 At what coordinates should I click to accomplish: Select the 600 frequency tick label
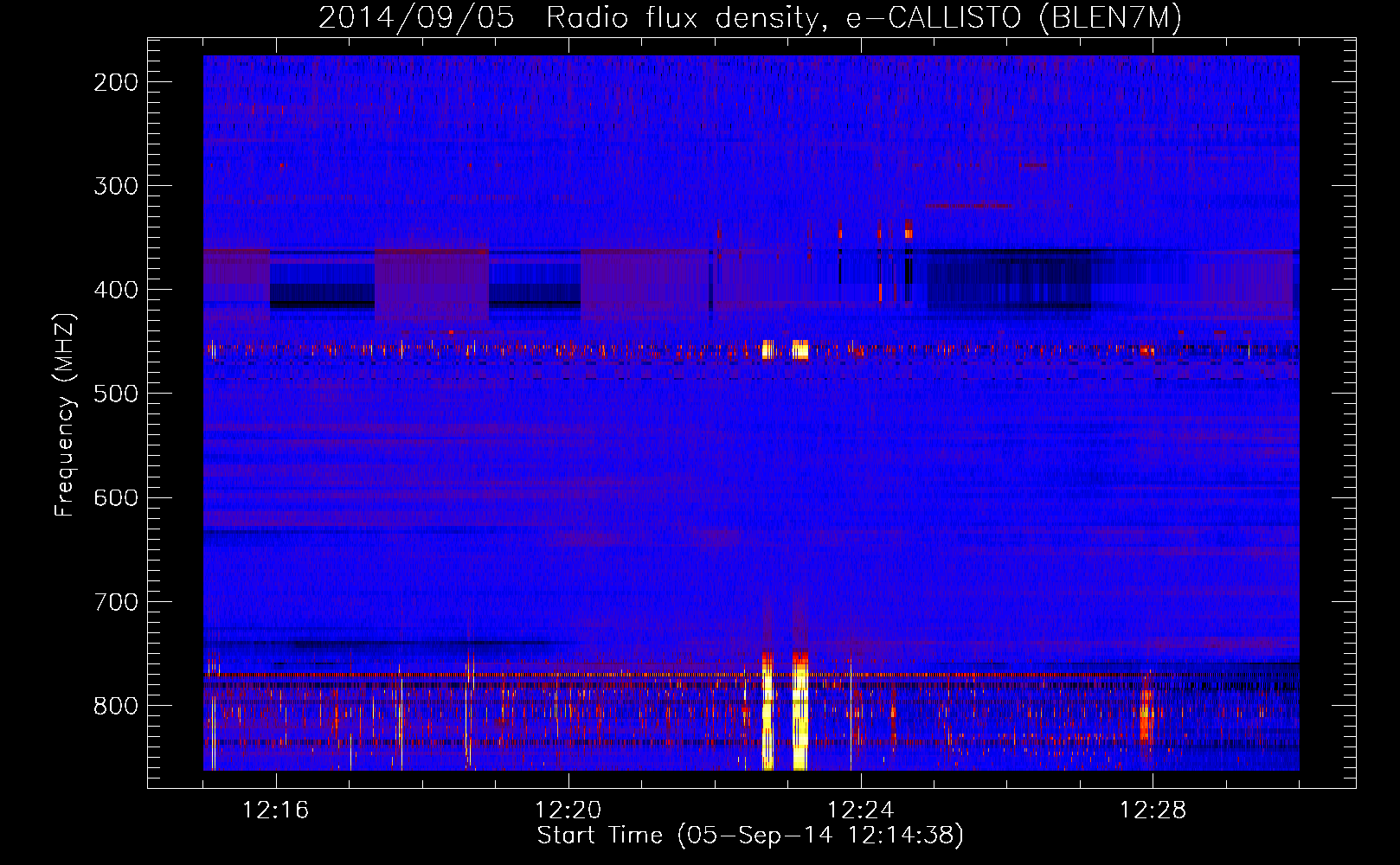click(x=116, y=497)
